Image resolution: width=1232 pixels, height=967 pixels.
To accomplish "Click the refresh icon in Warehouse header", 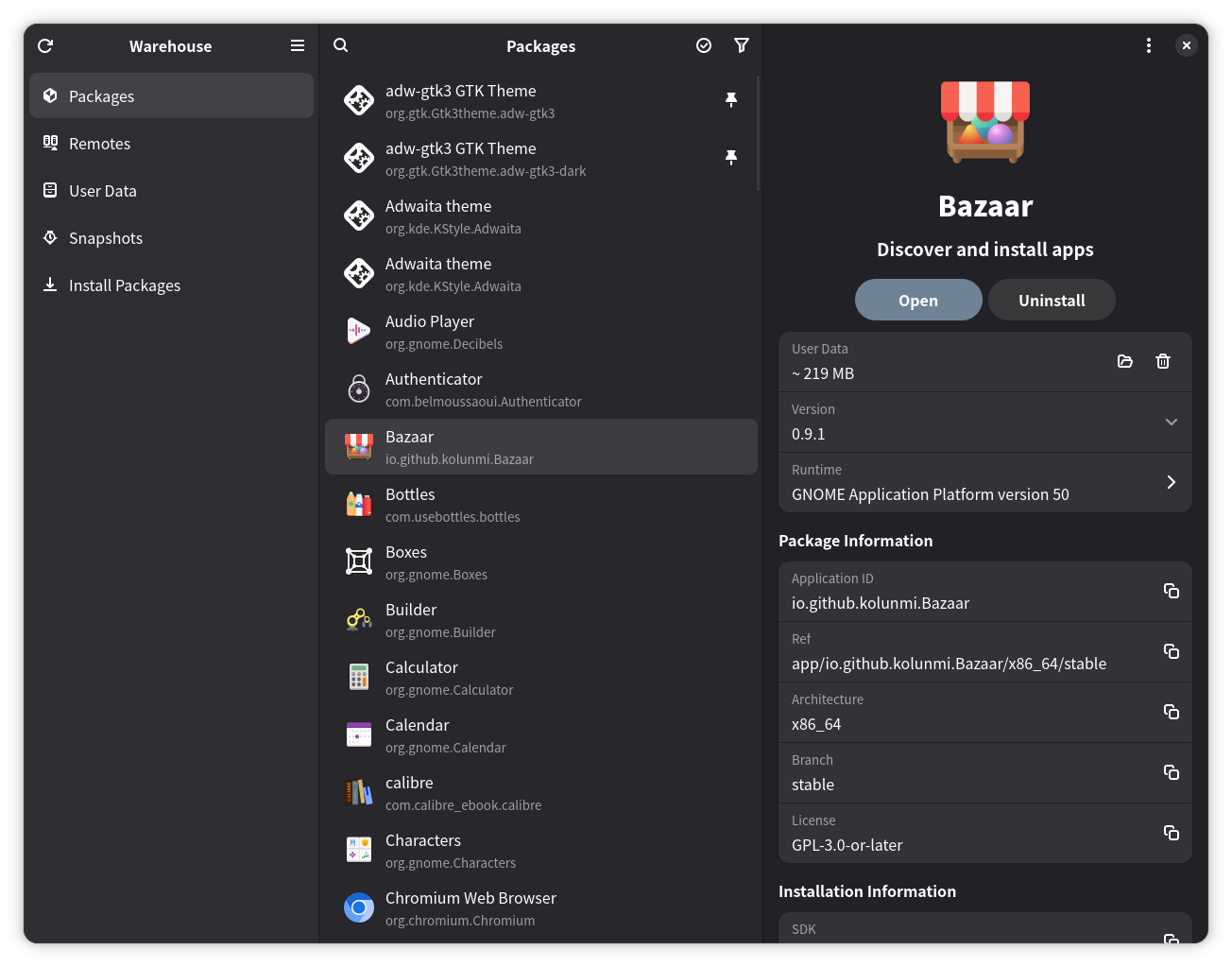I will pyautogui.click(x=45, y=45).
